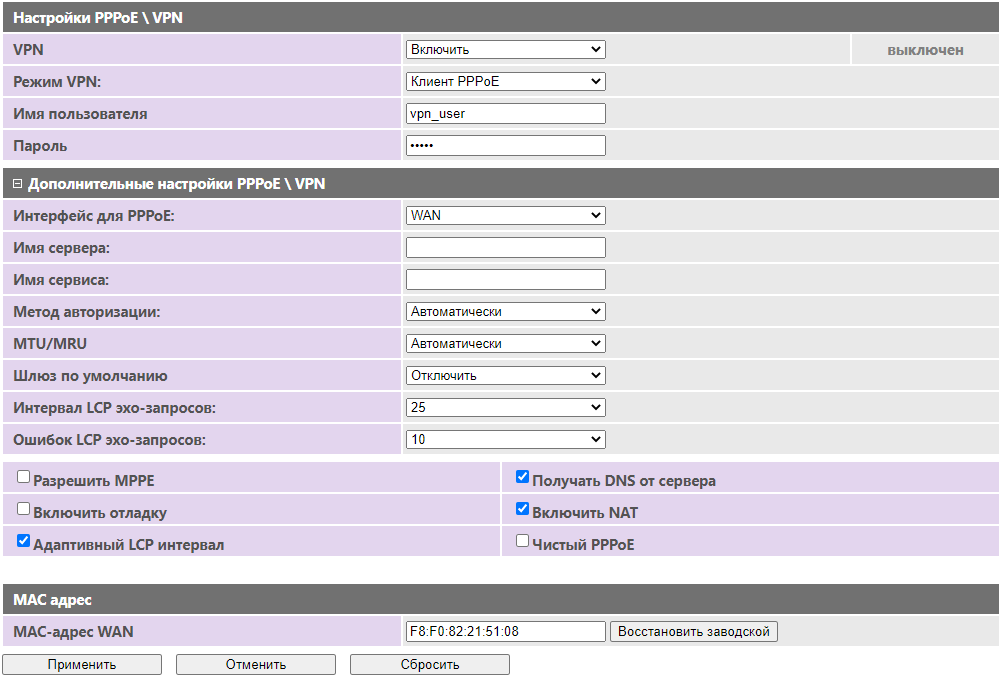Check the Чистый PPPoE checkbox
This screenshot has height=679, width=1003.
point(522,541)
